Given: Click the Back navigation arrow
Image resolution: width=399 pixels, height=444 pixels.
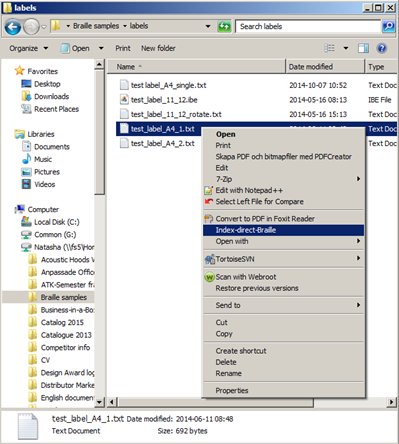Looking at the screenshot, I should click(x=13, y=27).
